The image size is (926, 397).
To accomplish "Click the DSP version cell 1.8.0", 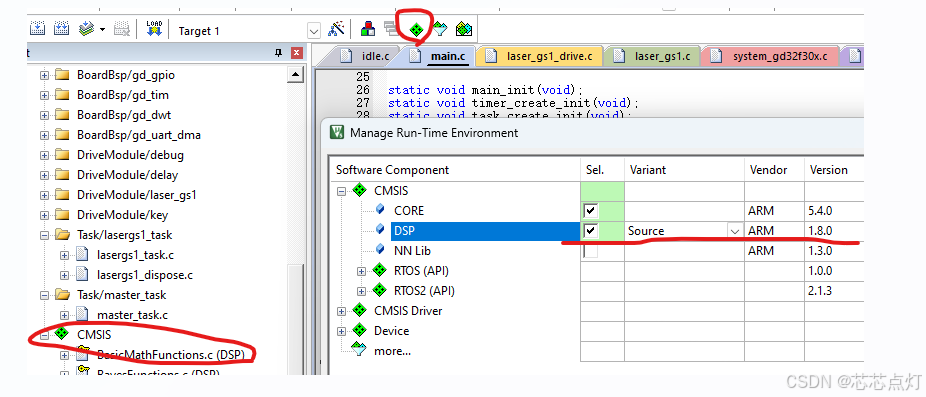I will (833, 231).
